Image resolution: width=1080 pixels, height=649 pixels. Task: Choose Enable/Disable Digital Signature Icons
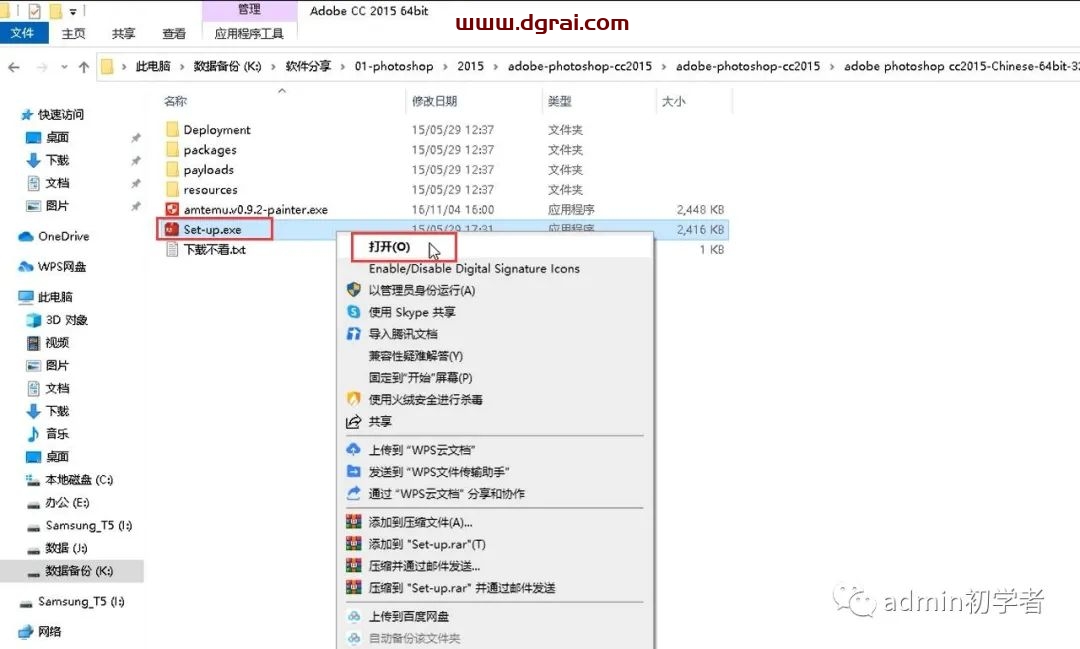tap(474, 269)
